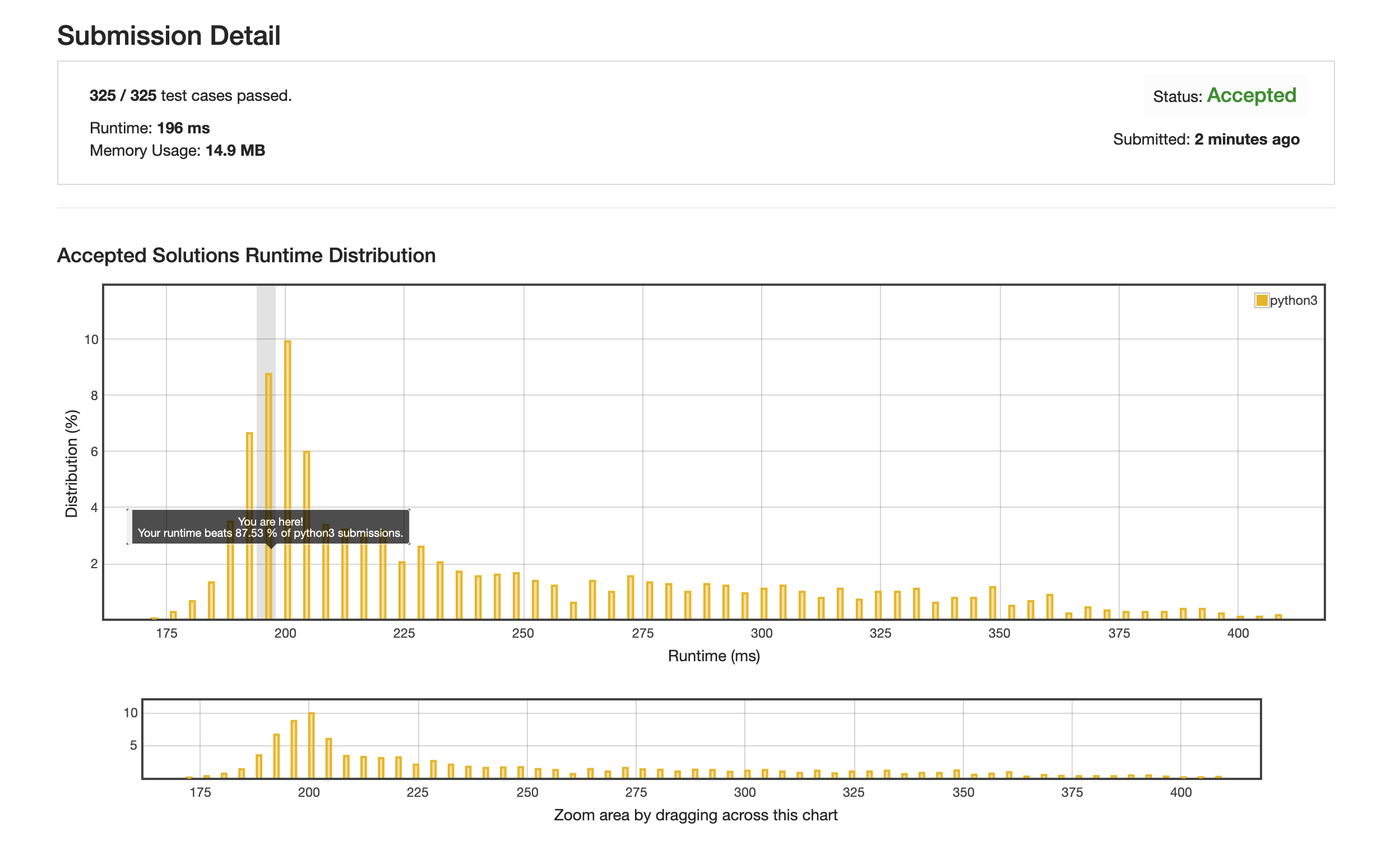The image size is (1400, 845).
Task: Click the tallest bar in the lower overview chart
Action: click(312, 745)
